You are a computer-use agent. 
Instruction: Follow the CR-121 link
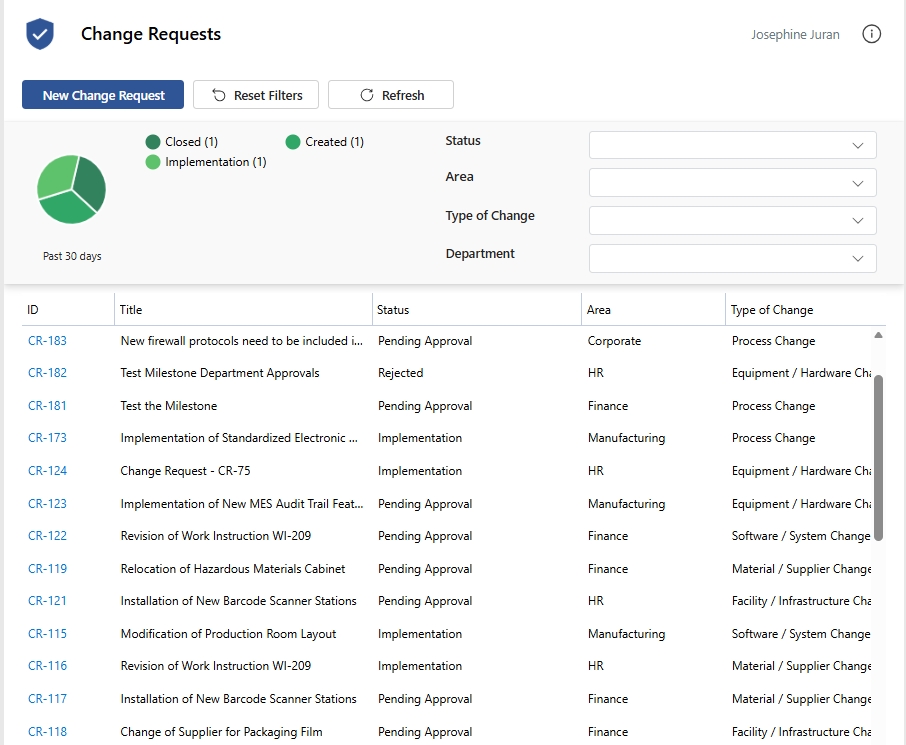[47, 601]
